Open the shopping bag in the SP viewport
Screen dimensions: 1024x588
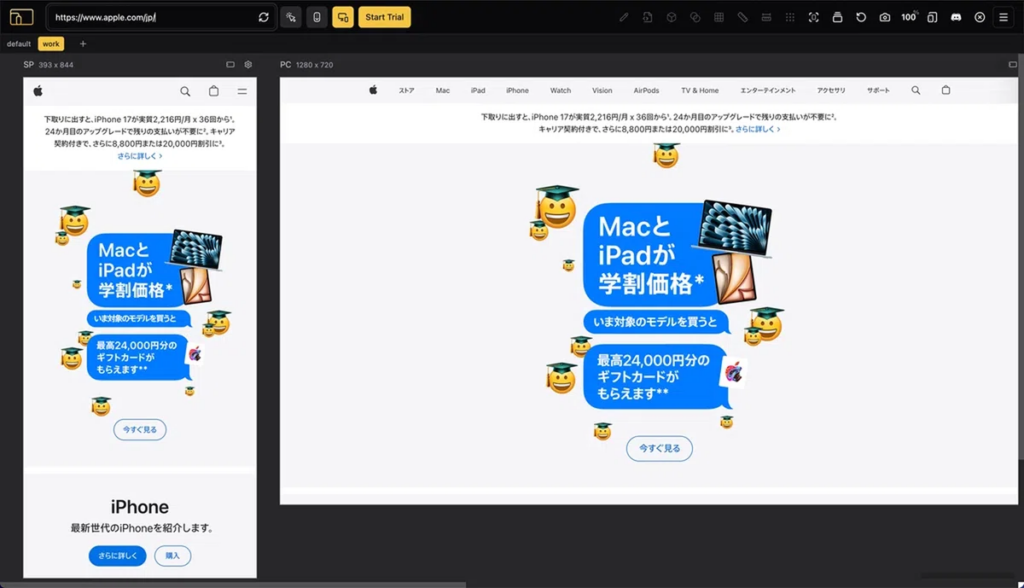(213, 91)
